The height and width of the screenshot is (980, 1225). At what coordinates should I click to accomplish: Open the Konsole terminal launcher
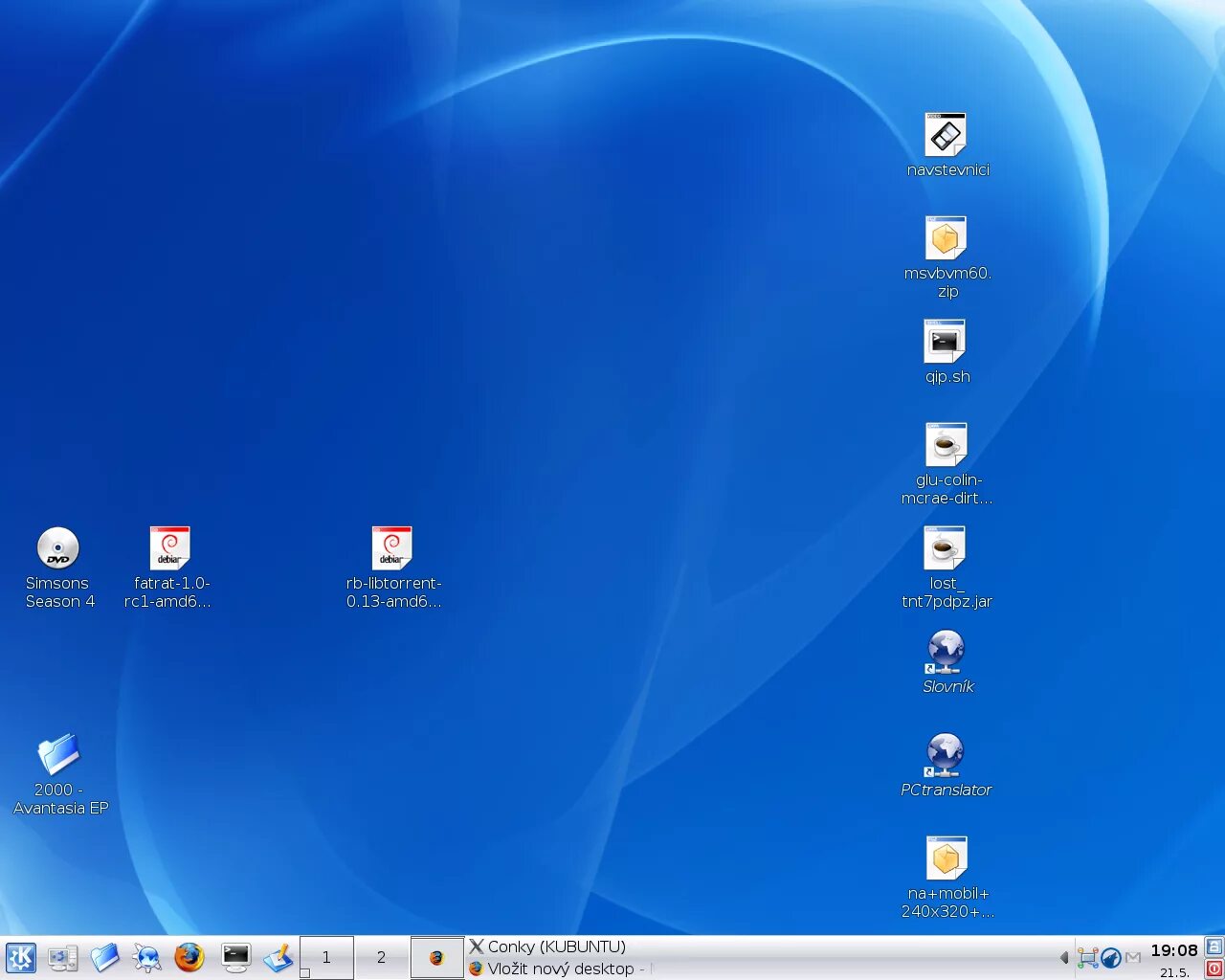[235, 957]
